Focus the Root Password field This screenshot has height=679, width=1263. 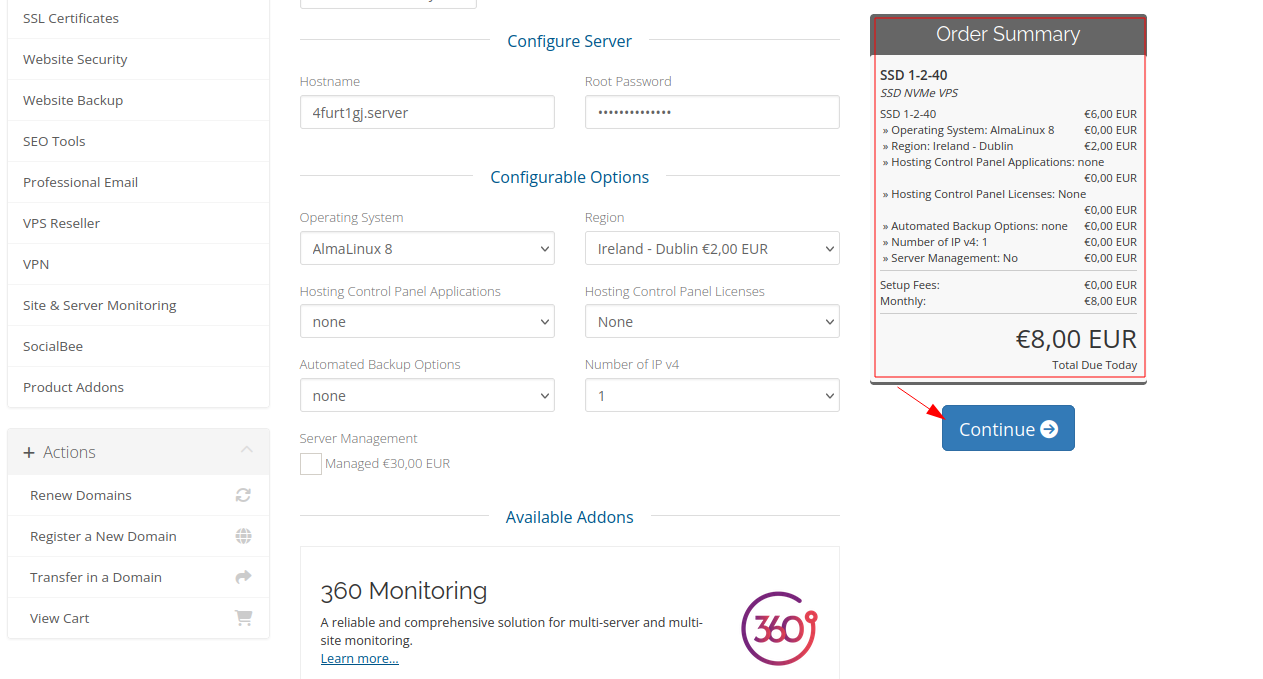[x=712, y=112]
